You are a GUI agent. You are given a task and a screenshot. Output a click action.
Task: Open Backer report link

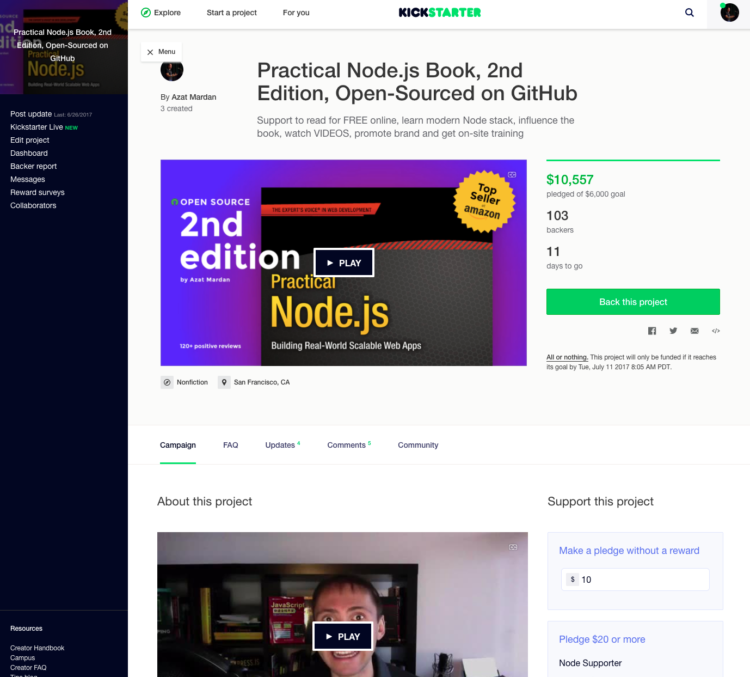pyautogui.click(x=33, y=166)
